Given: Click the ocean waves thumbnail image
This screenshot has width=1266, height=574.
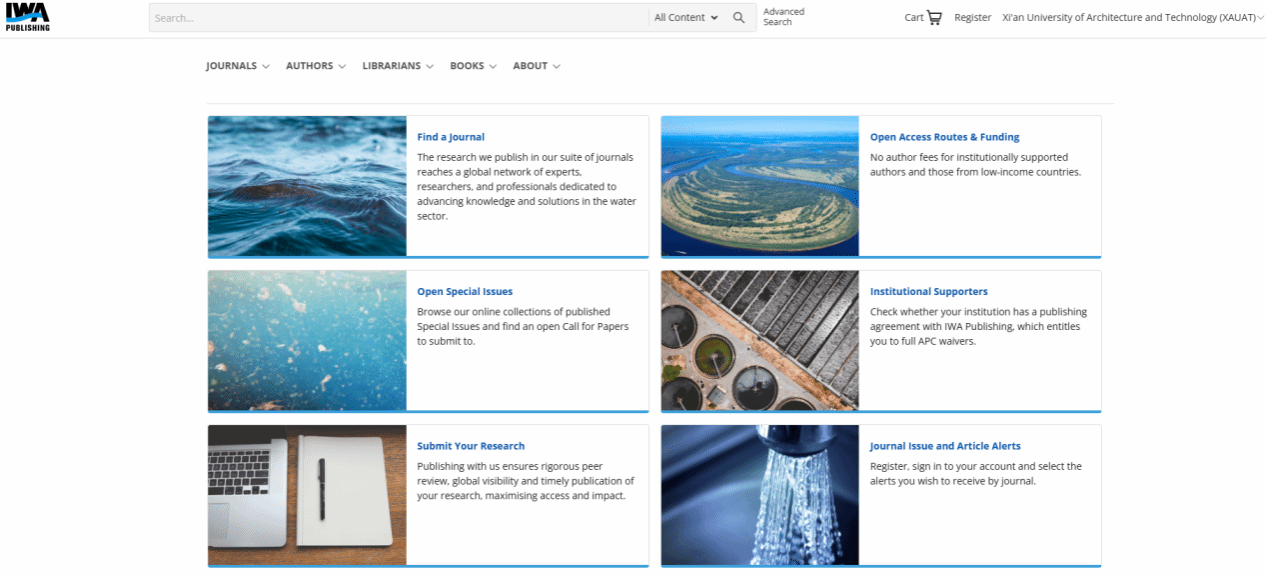Looking at the screenshot, I should 307,186.
